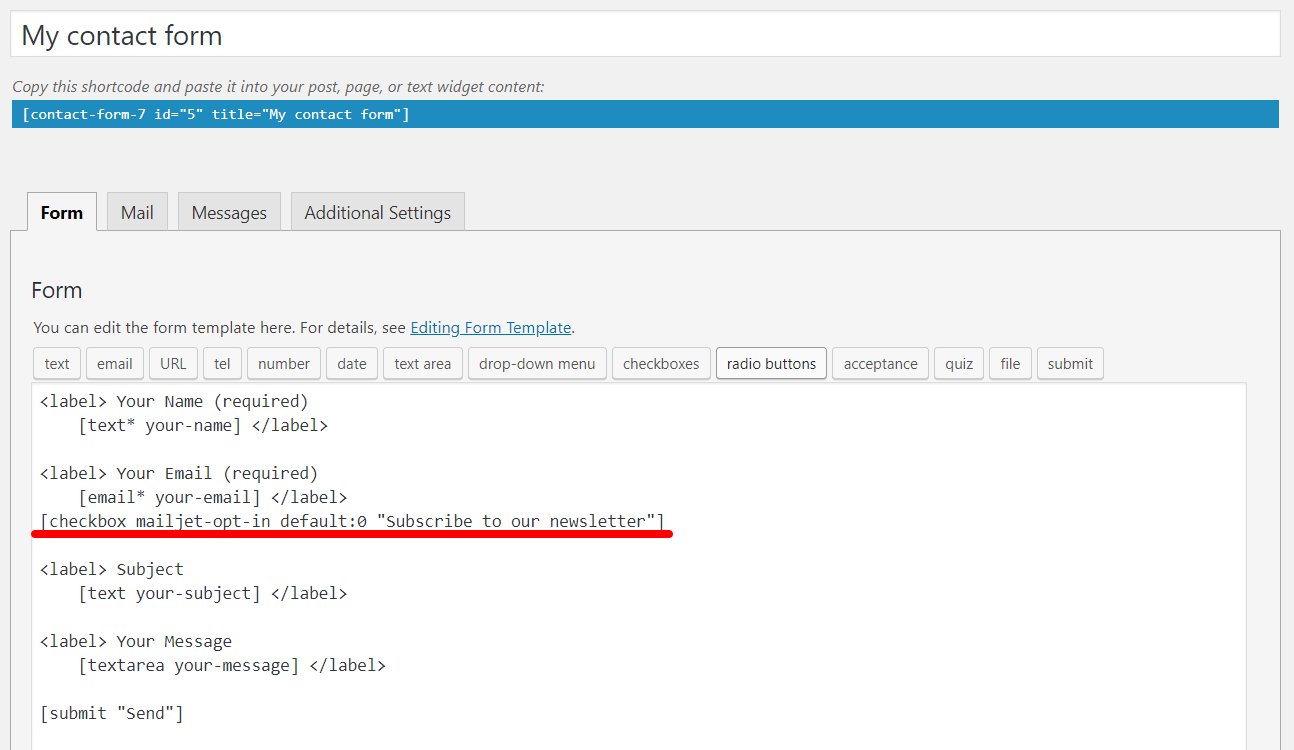Open the Additional Settings tab
The image size is (1294, 750).
[377, 212]
